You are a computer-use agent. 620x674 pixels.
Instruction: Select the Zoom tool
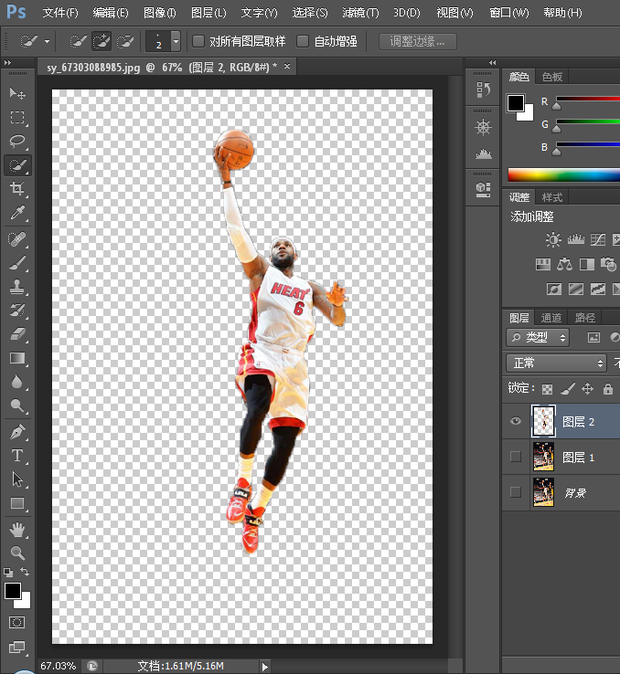[x=17, y=553]
